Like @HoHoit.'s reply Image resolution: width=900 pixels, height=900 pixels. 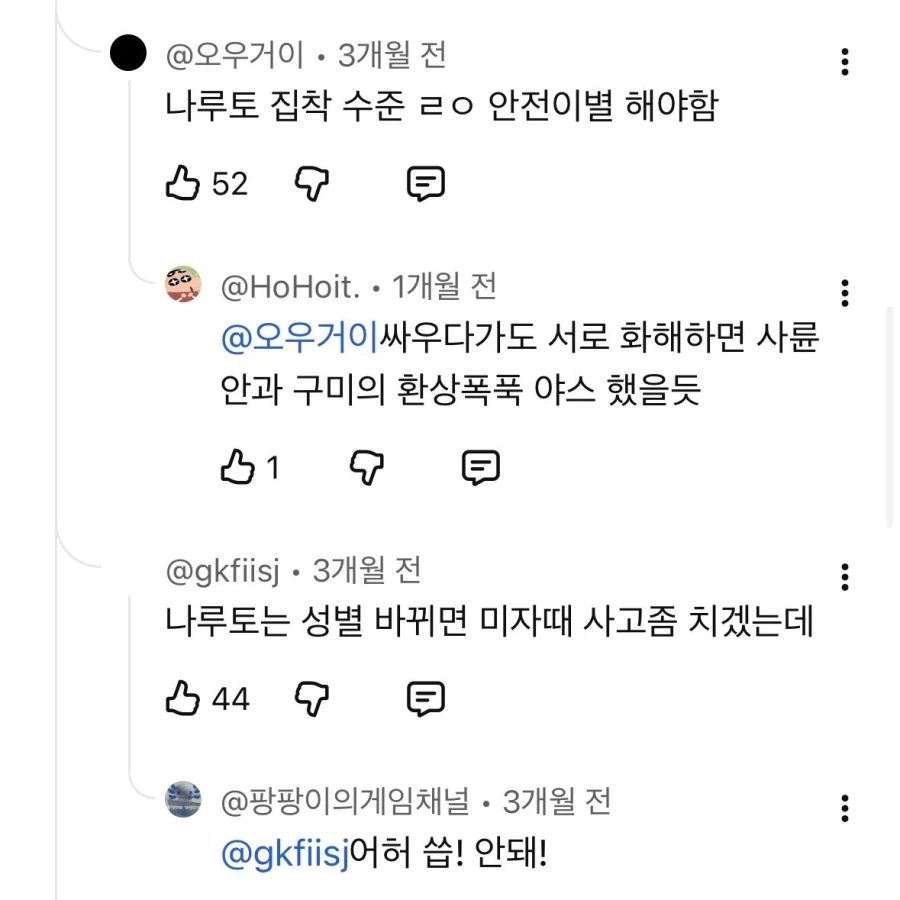240,466
